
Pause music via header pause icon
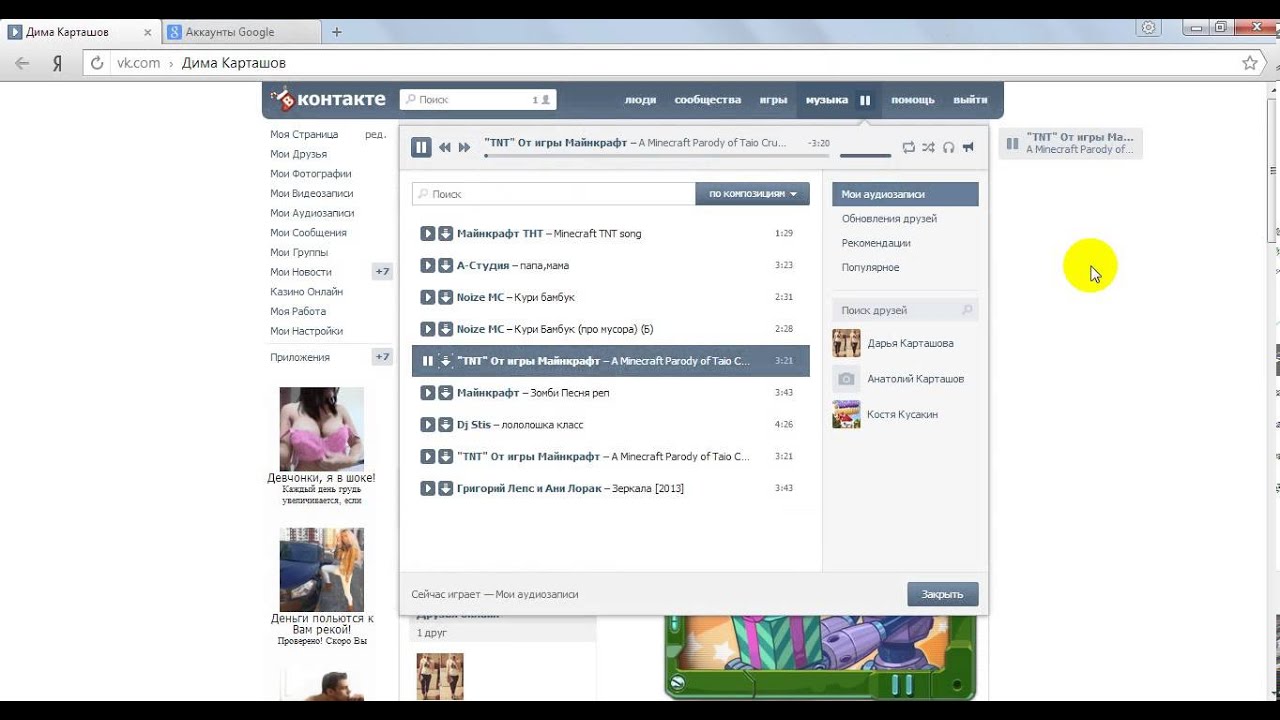865,100
